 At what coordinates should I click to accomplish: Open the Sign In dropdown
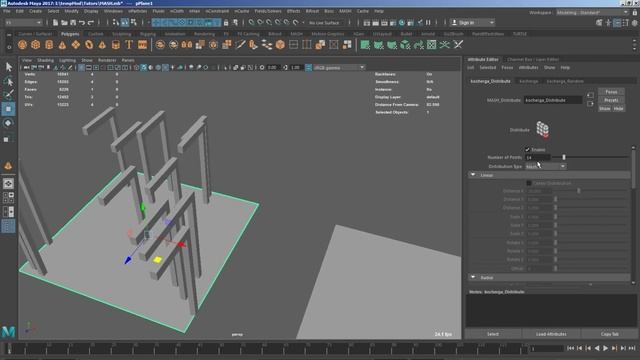click(x=473, y=23)
